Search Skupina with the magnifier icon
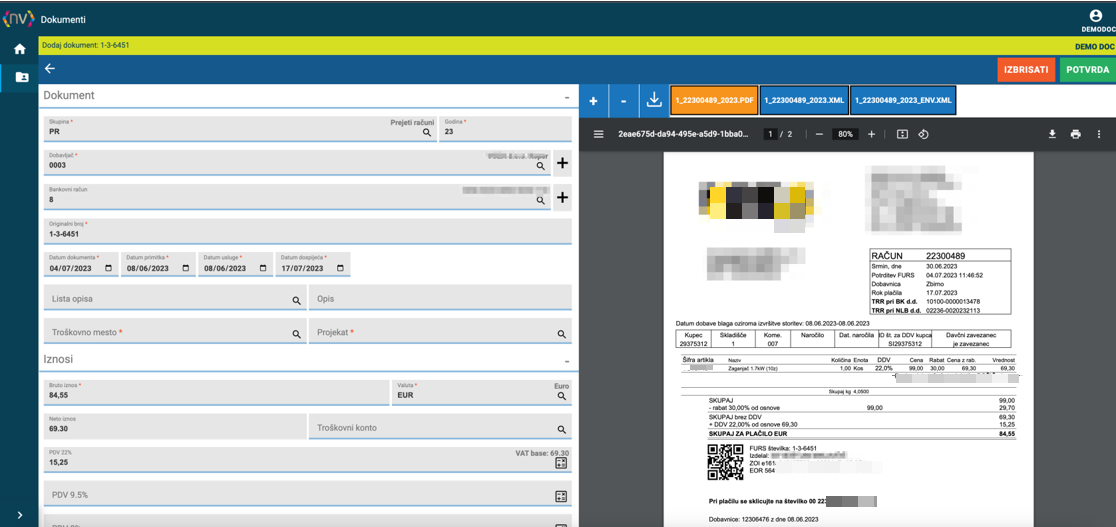The height and width of the screenshot is (527, 1116). coord(427,132)
